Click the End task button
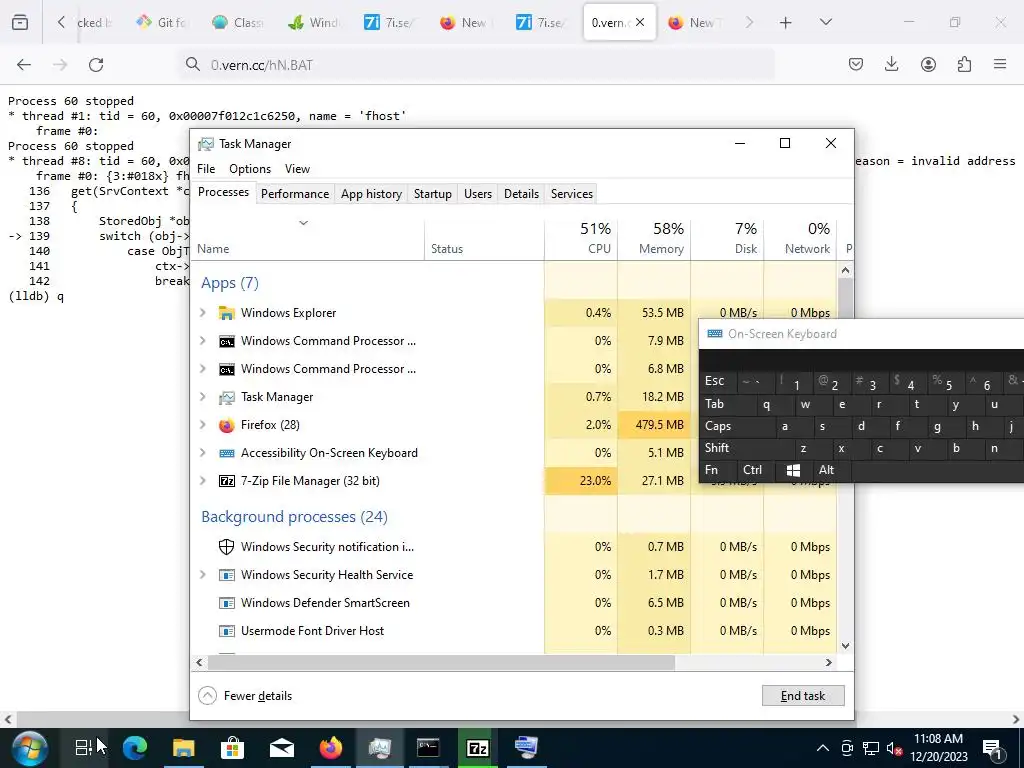 [803, 696]
